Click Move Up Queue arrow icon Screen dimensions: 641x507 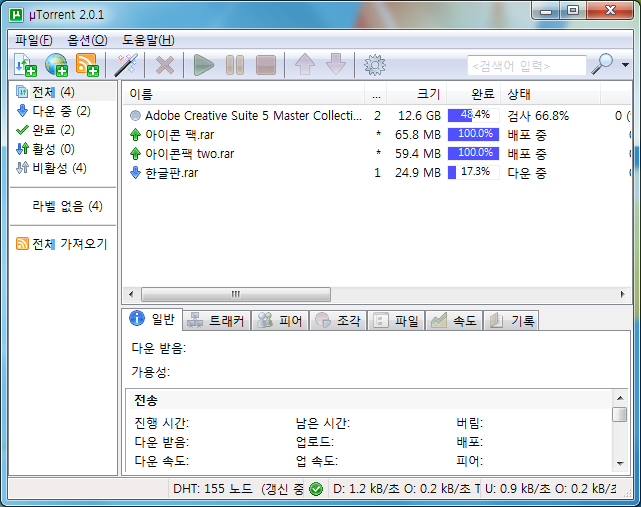point(305,65)
